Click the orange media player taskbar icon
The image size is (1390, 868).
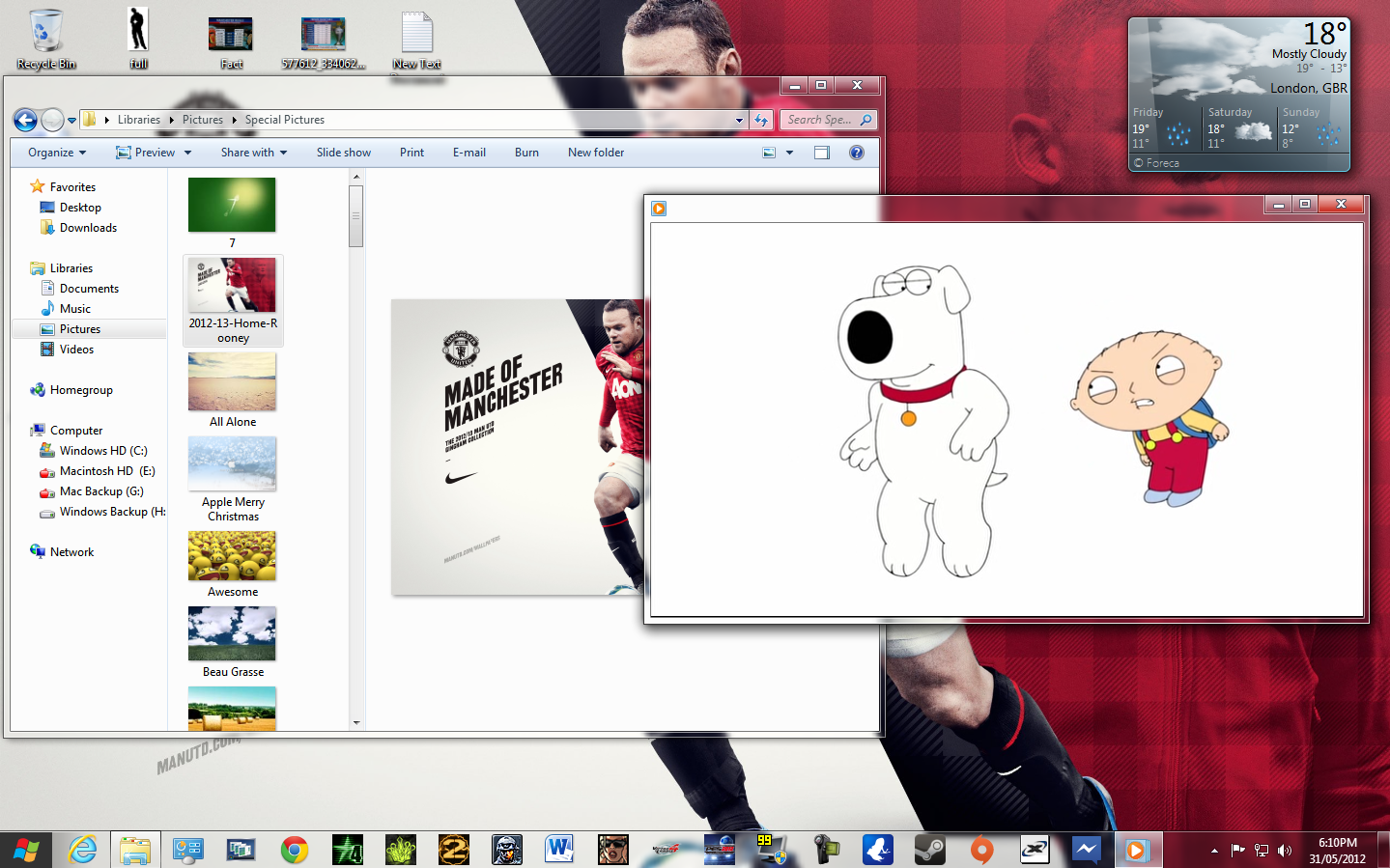tap(1136, 850)
